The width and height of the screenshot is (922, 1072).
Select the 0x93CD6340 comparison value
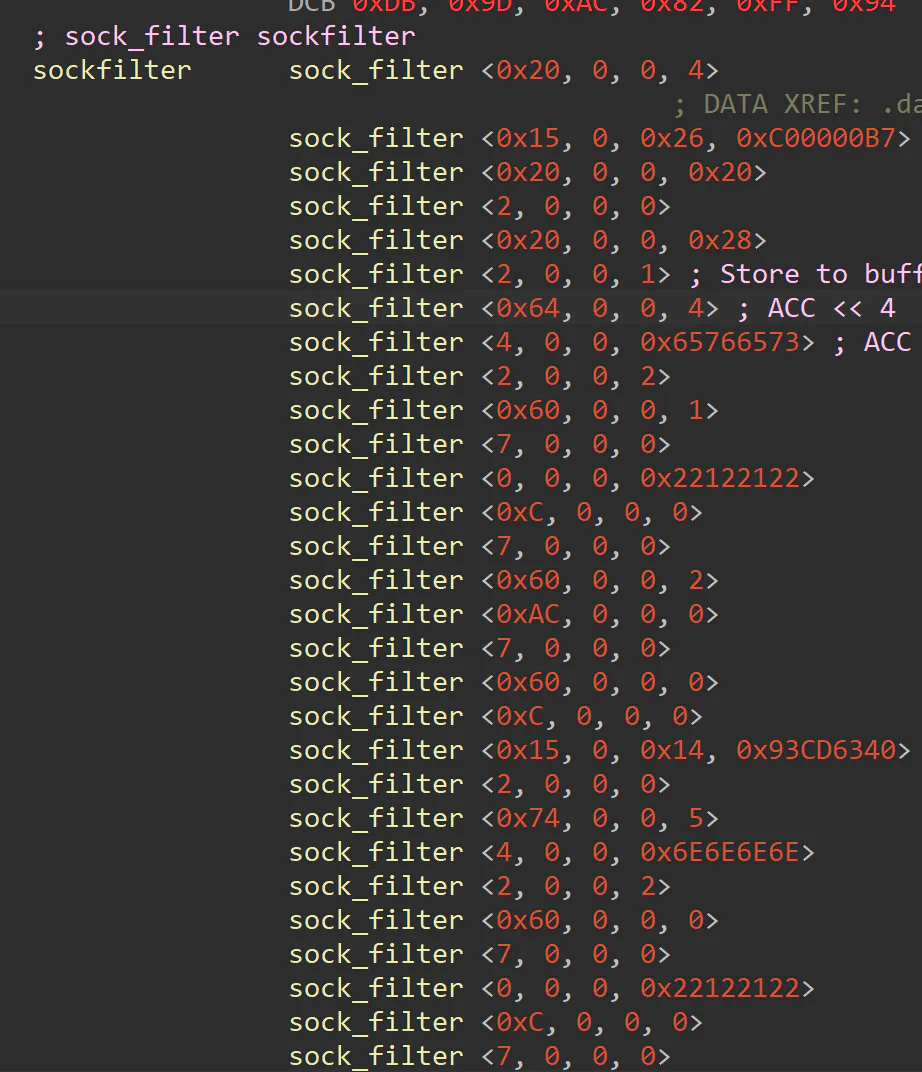click(x=815, y=750)
